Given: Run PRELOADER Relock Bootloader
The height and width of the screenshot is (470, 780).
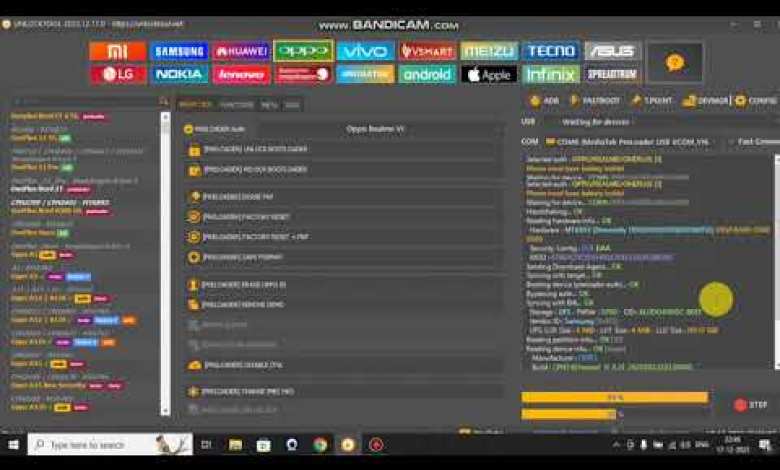Looking at the screenshot, I should [343, 170].
